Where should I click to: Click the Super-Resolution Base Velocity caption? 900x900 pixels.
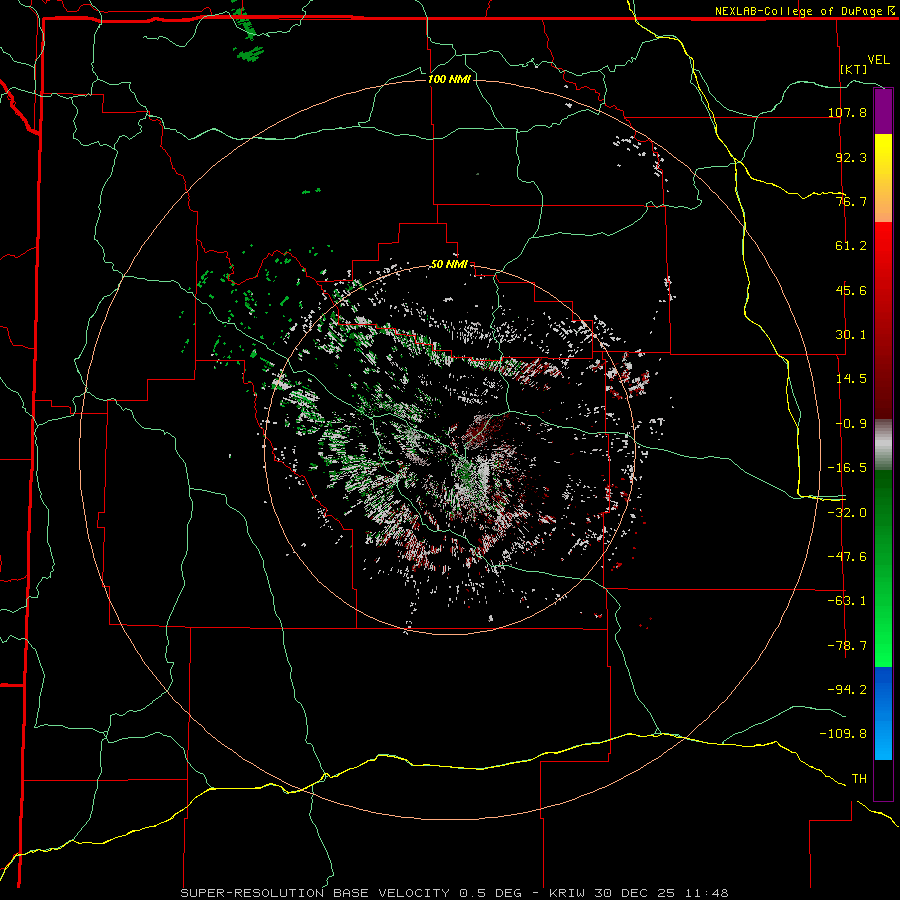pos(455,893)
